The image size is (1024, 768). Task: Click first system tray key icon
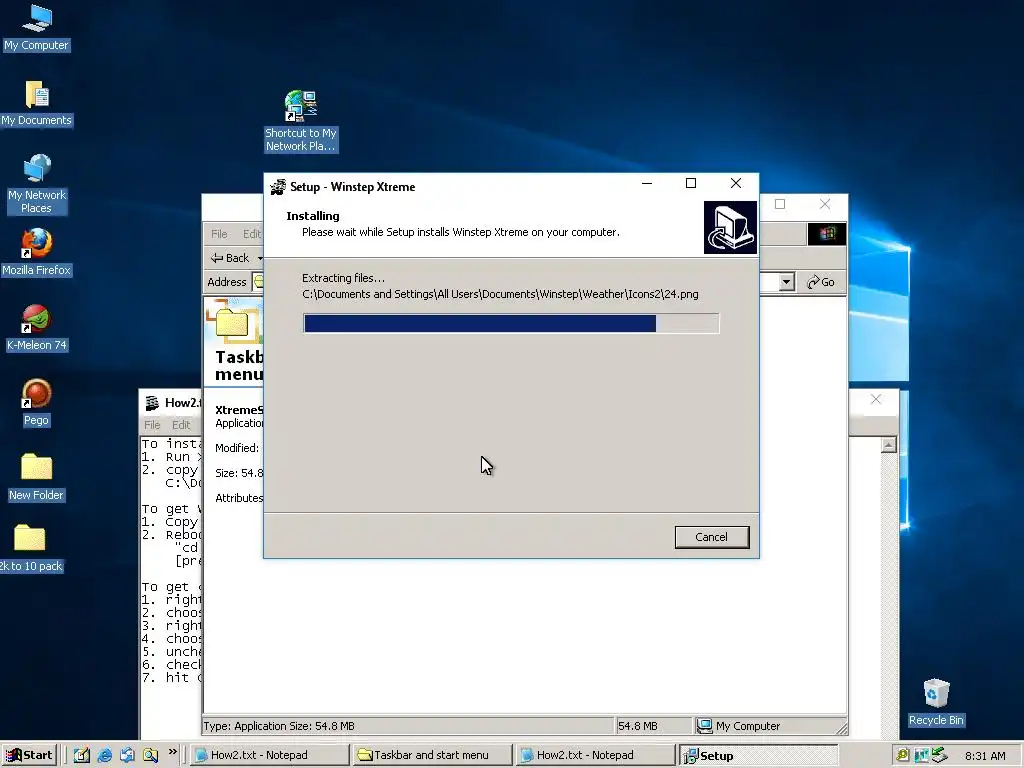903,755
